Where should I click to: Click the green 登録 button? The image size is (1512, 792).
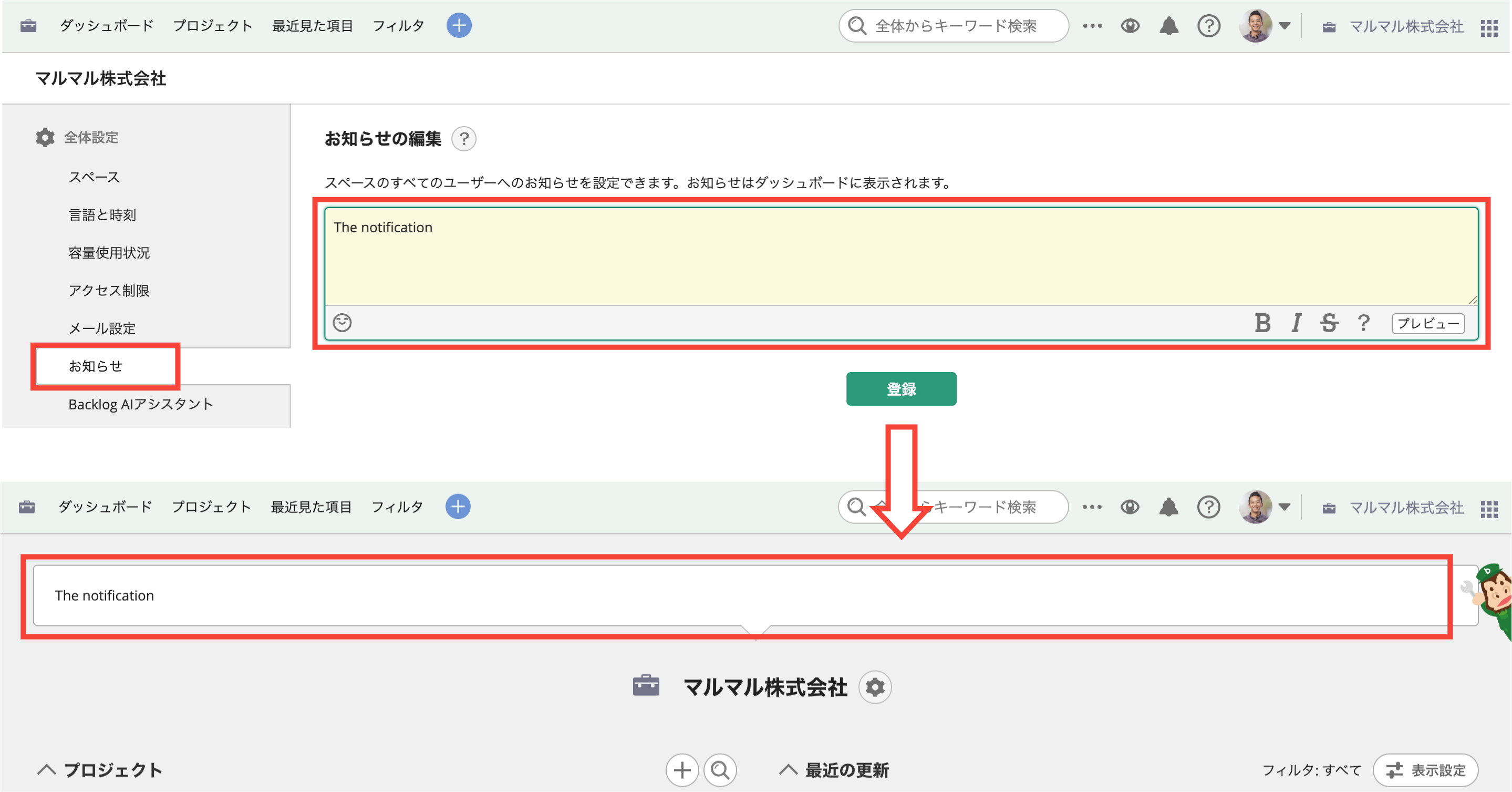coord(901,389)
